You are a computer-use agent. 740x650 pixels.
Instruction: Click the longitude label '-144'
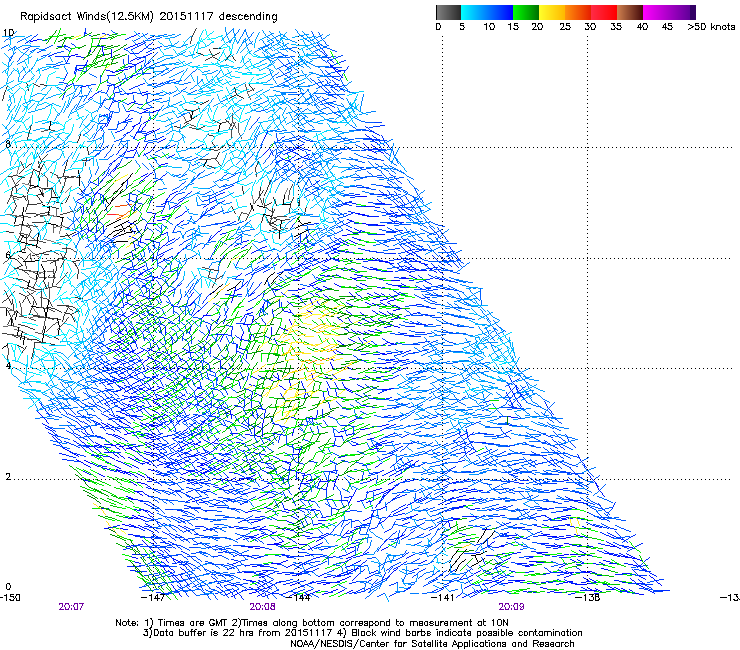(x=299, y=598)
